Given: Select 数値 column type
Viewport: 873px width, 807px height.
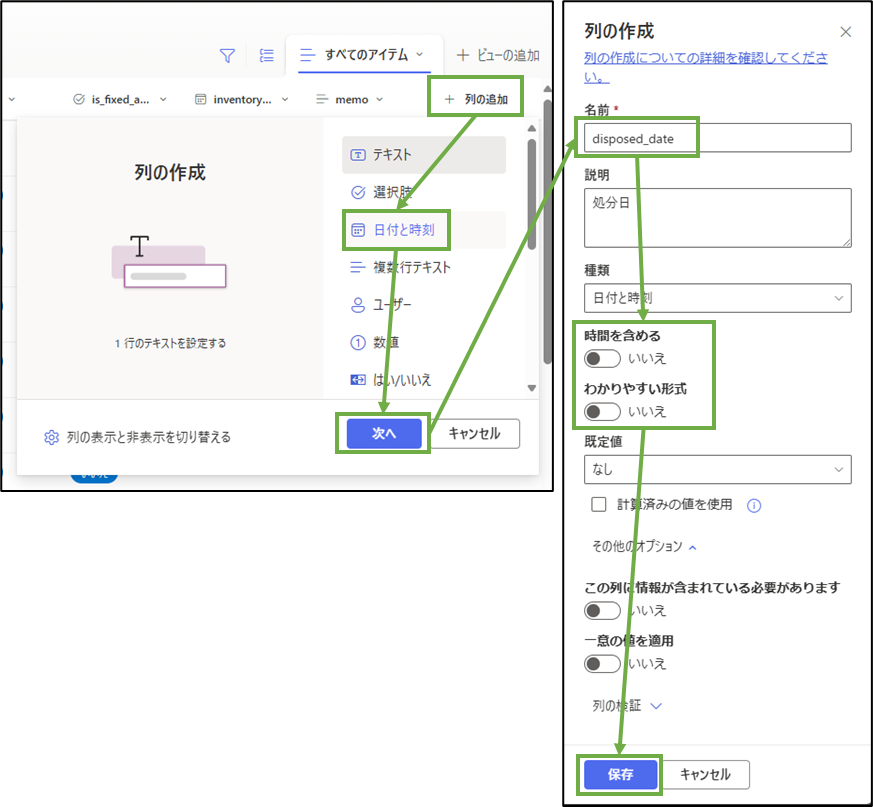Looking at the screenshot, I should [424, 342].
